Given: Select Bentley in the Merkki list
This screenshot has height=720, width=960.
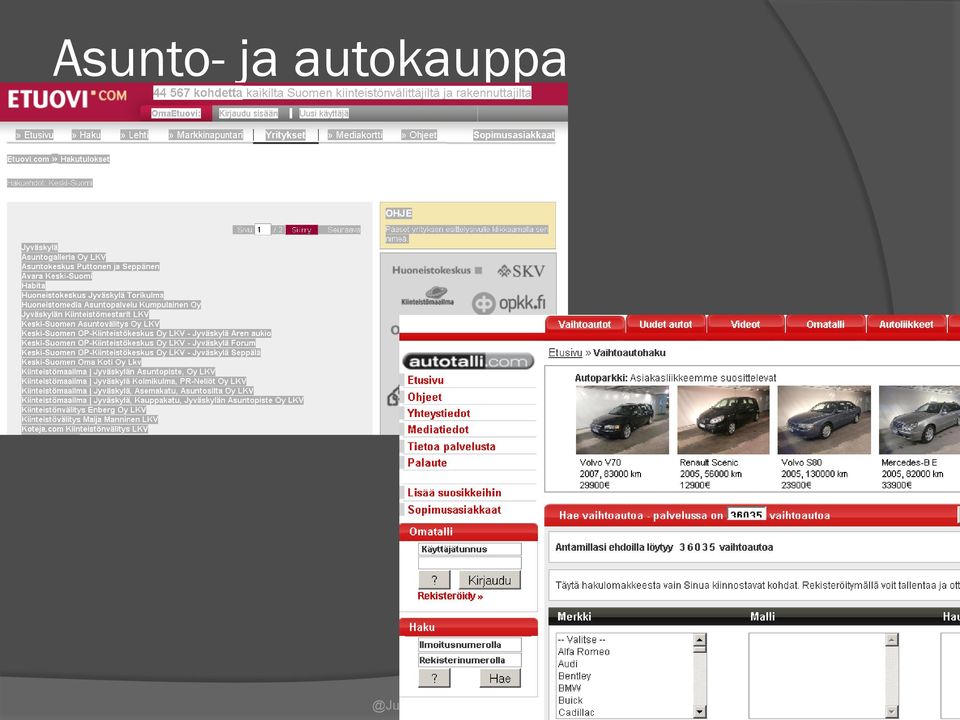Looking at the screenshot, I should (574, 676).
